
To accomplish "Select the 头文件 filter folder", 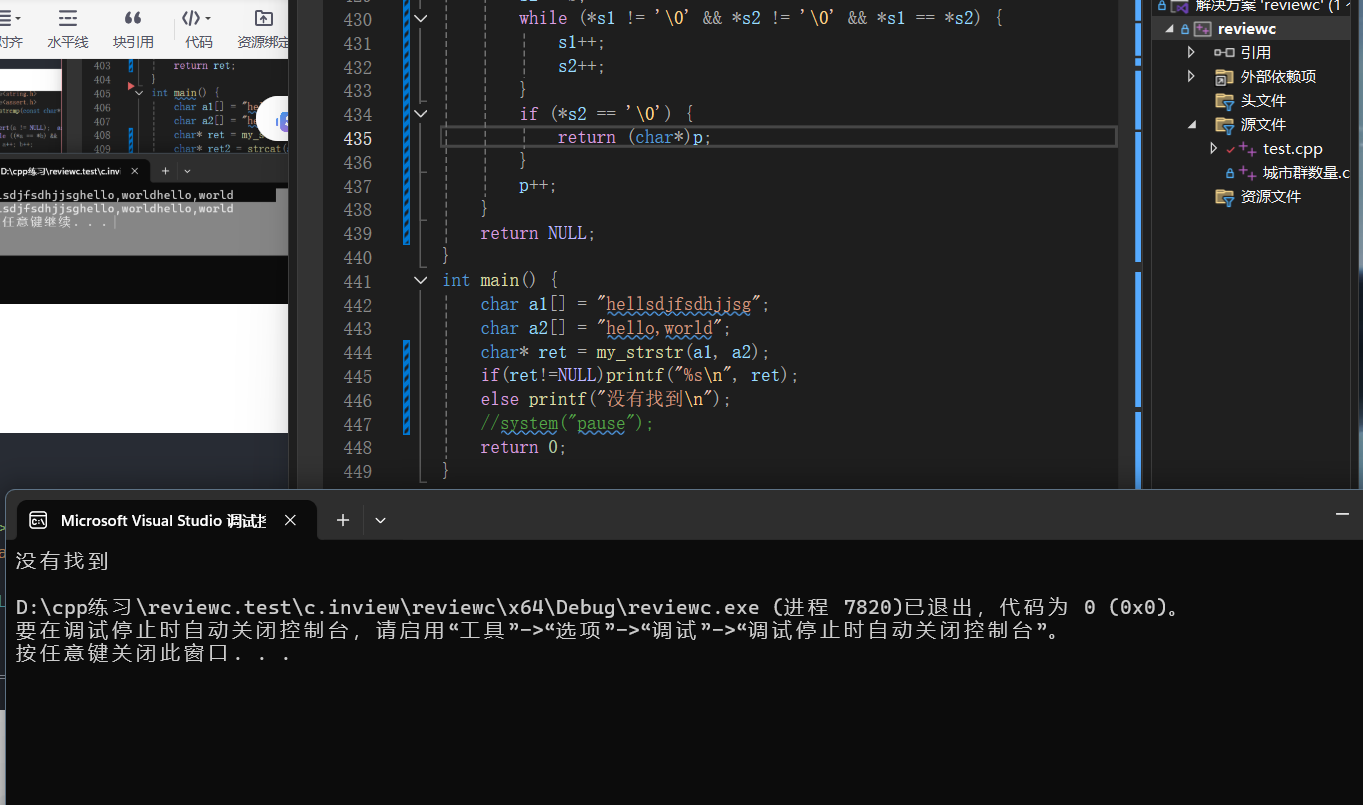I will 1263,101.
